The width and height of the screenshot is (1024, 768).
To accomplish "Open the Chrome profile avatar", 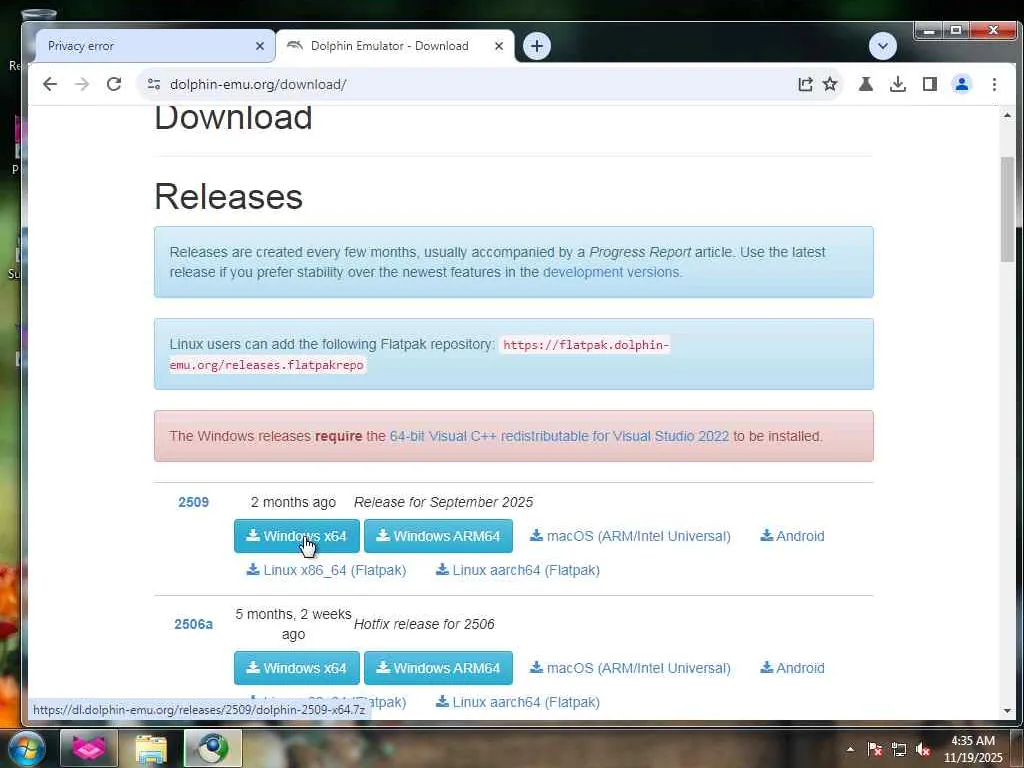I will 962,84.
